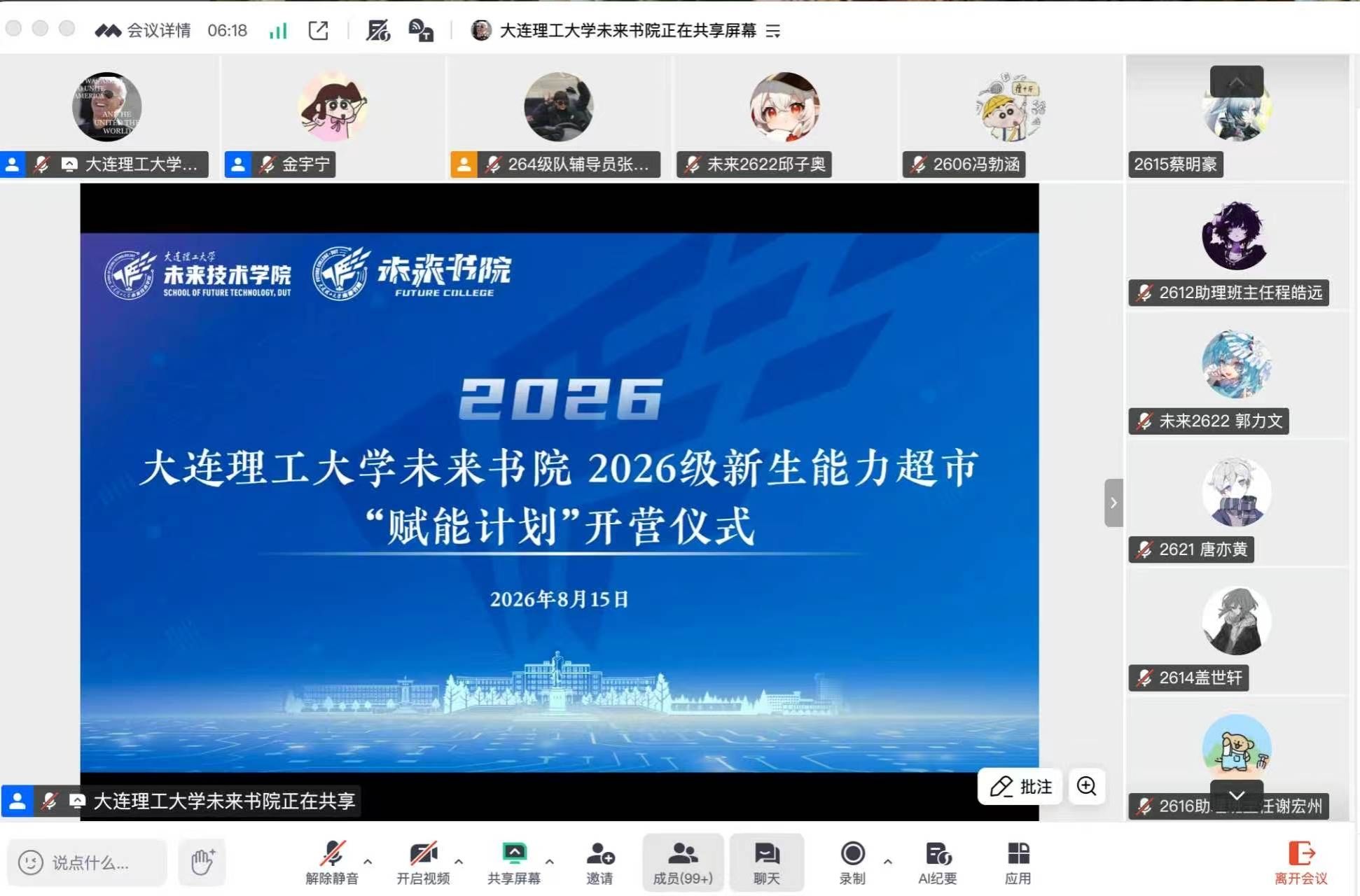This screenshot has width=1360, height=896.
Task: Click the 批注 annotate button
Action: (1020, 786)
